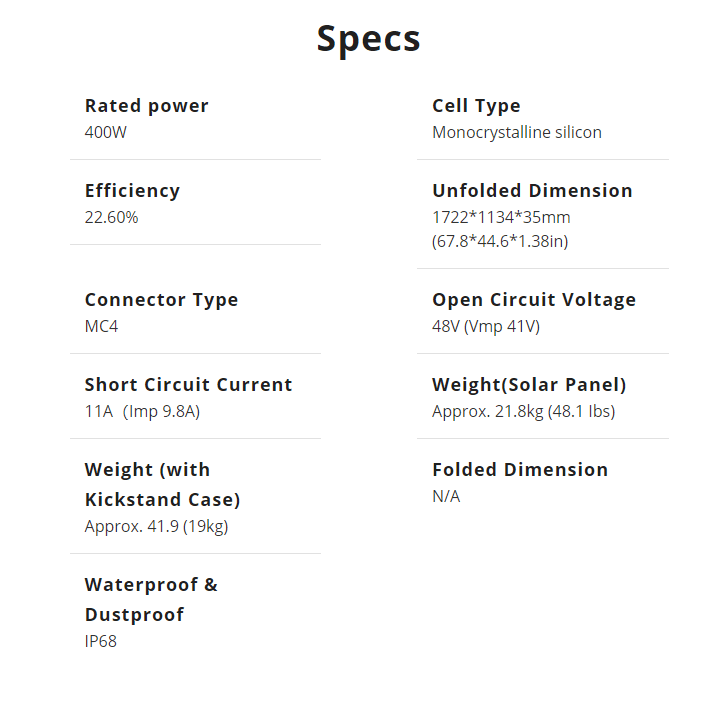Click the 11A (Imp 9.8A) value
Image resolution: width=708 pixels, height=716 pixels.
click(142, 411)
